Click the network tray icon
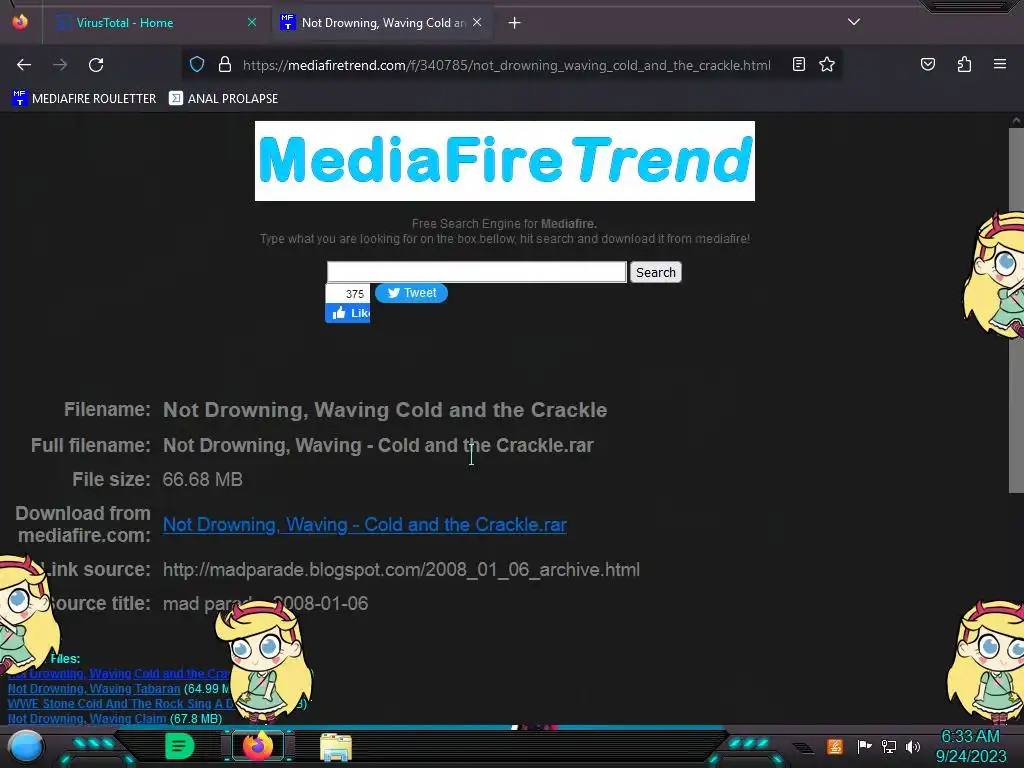Screen dimensions: 1024x768 point(888,746)
